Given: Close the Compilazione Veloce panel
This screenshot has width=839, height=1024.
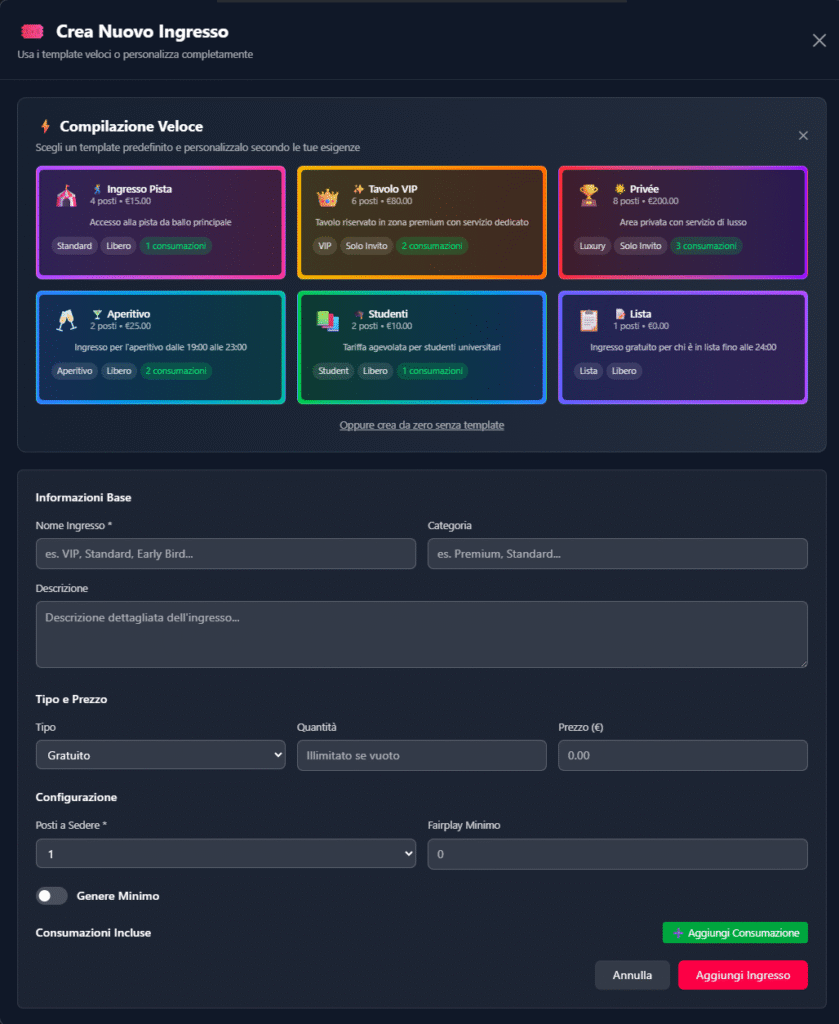Looking at the screenshot, I should pos(803,136).
